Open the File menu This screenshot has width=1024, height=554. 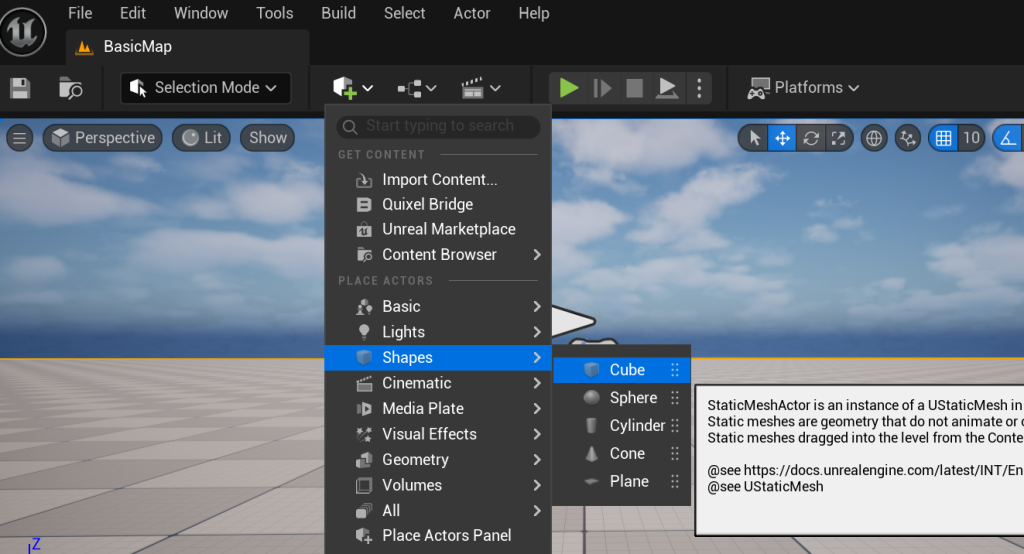coord(80,13)
